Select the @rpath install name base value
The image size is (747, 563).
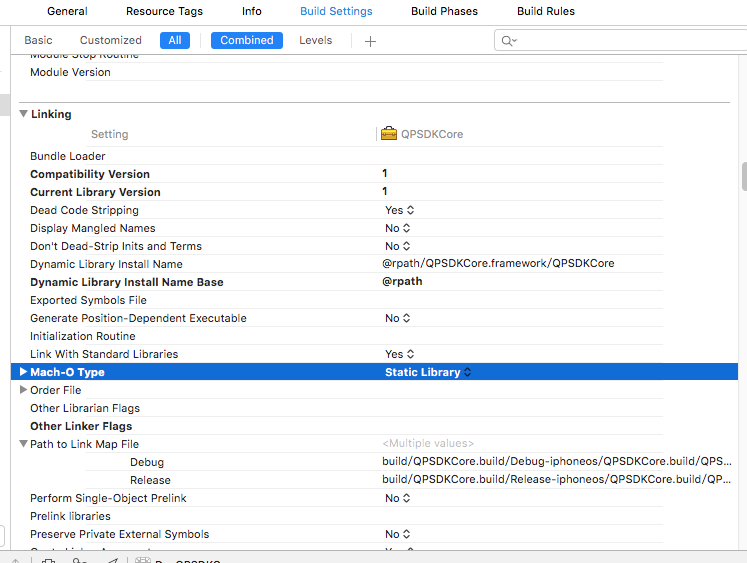coord(402,282)
